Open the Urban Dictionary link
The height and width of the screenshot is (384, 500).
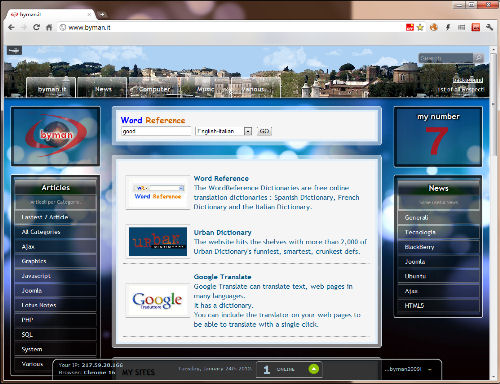tap(222, 232)
